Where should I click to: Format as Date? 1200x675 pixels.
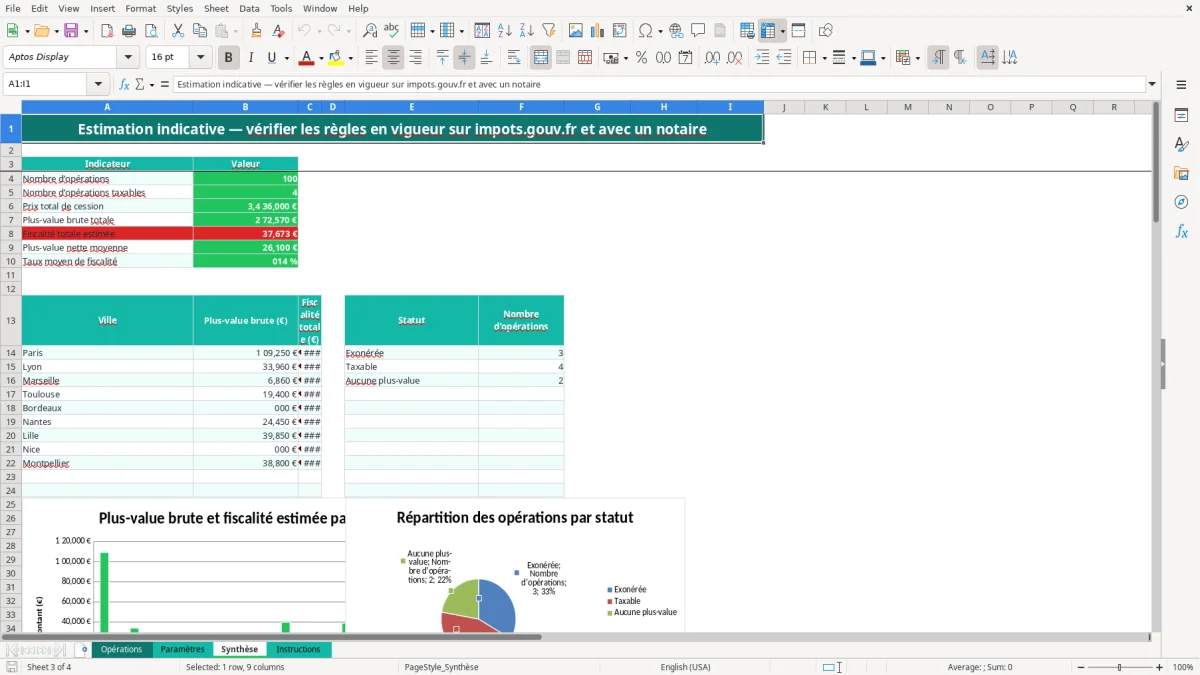pos(685,58)
